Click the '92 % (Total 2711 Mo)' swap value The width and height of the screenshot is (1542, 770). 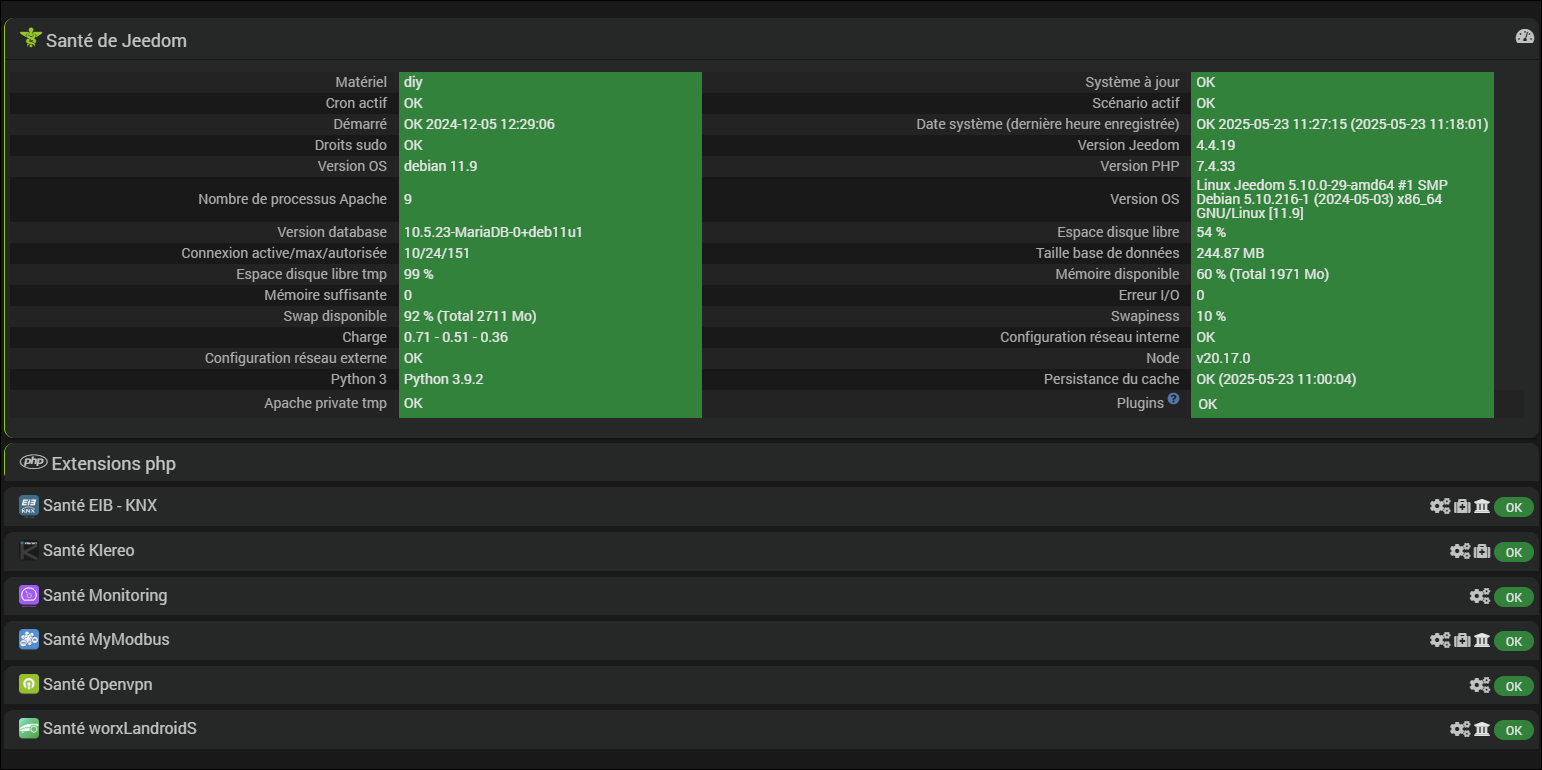[x=470, y=316]
